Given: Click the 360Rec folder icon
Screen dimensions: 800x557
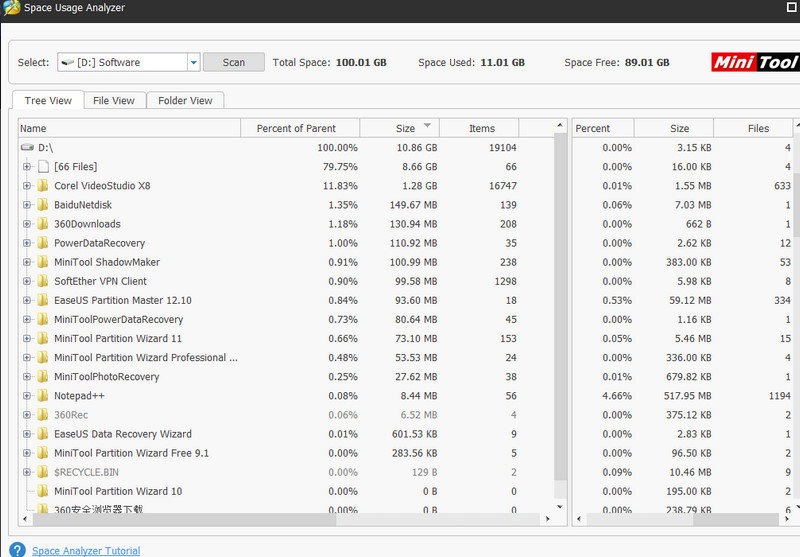Looking at the screenshot, I should 43,415.
